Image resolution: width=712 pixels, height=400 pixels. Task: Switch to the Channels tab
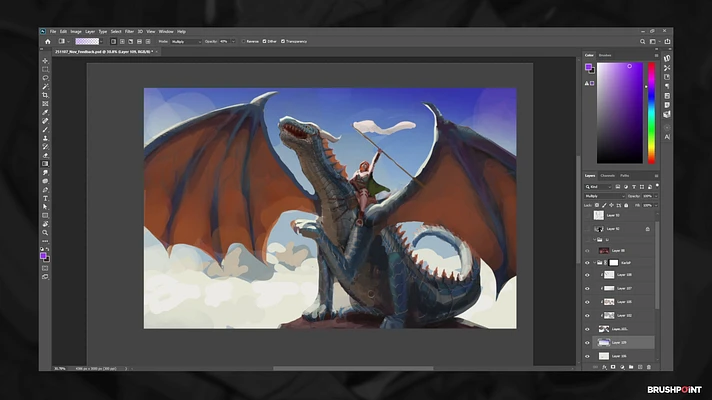coord(608,176)
